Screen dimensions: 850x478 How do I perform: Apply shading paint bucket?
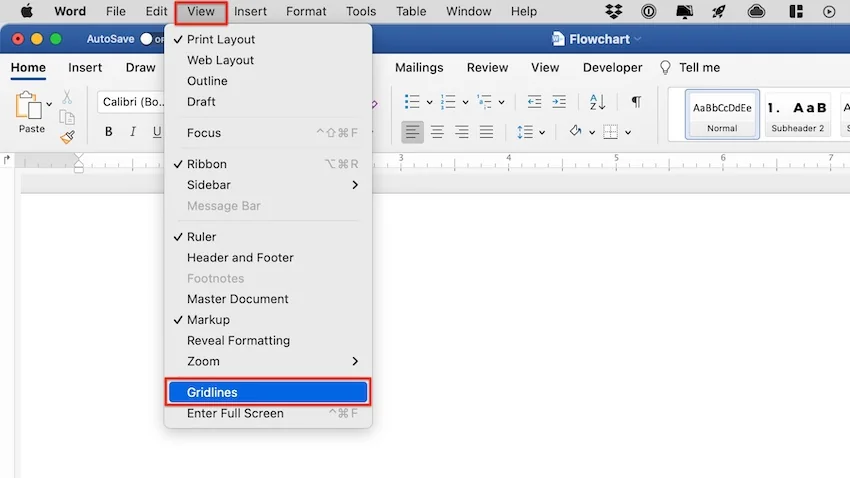[575, 131]
